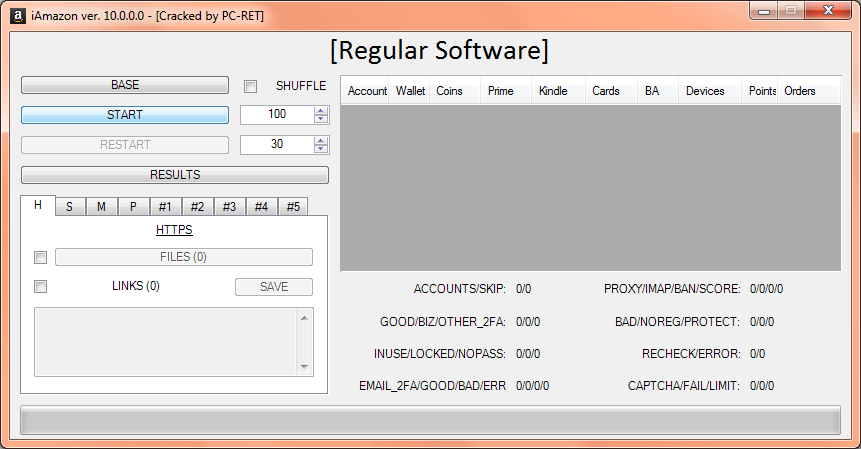Screen dimensions: 861x449
Task: Click the FILES (0) button
Action: [183, 257]
